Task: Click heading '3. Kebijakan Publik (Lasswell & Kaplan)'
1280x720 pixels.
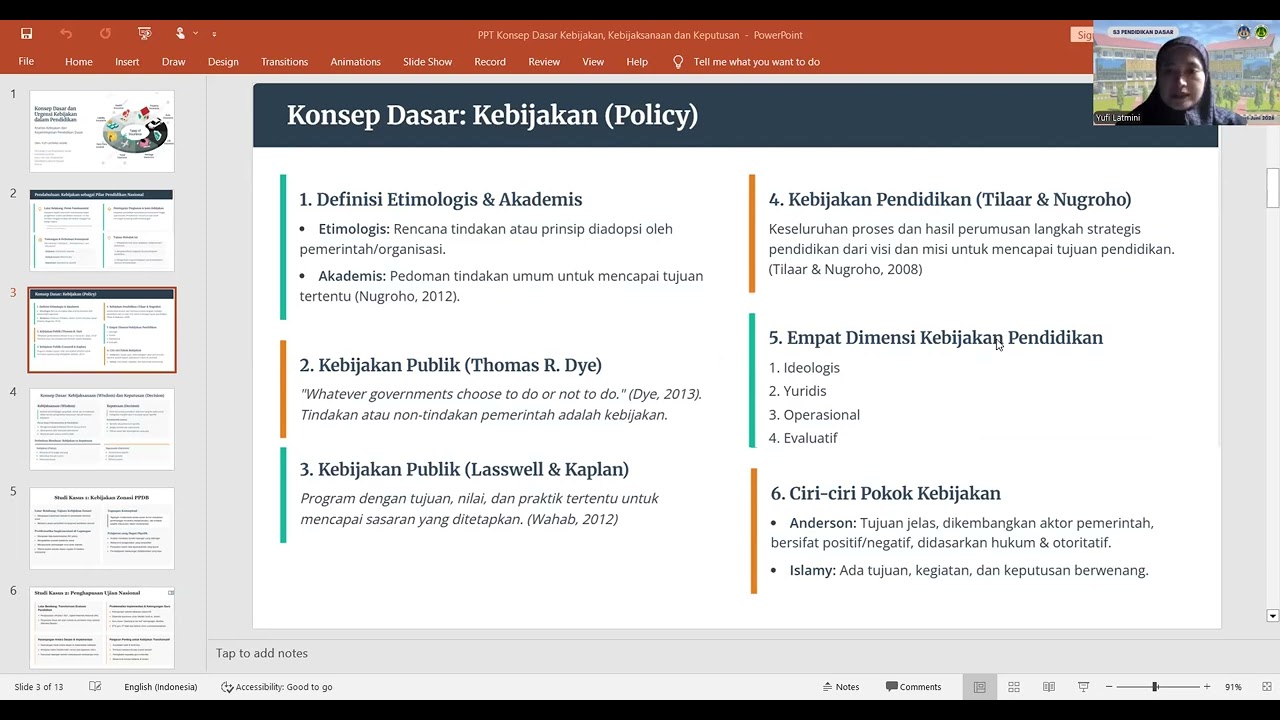Action: (x=464, y=469)
